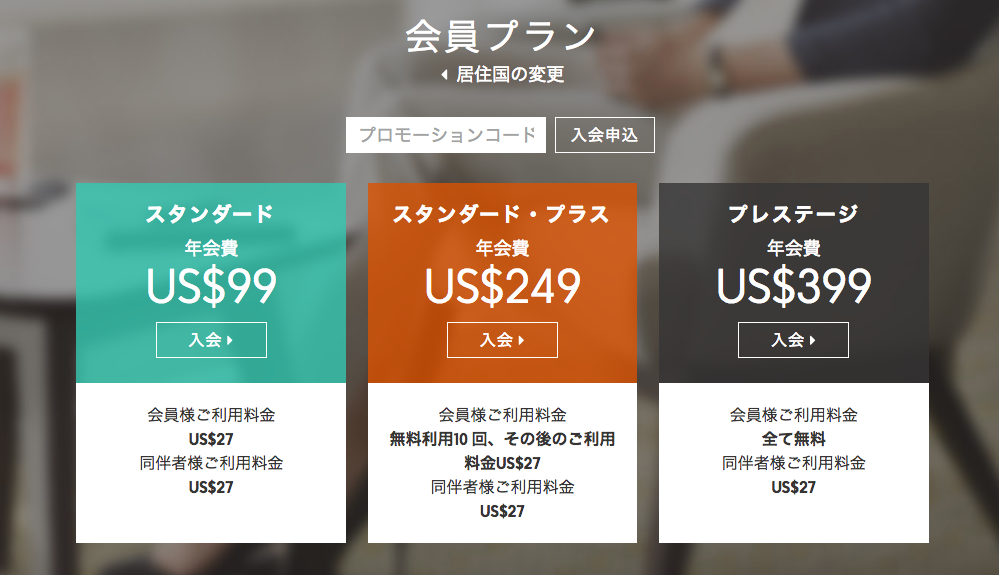Click the arrow icon in dark card's 入会 button
Screen dimensions: 999x575
pyautogui.click(x=812, y=341)
